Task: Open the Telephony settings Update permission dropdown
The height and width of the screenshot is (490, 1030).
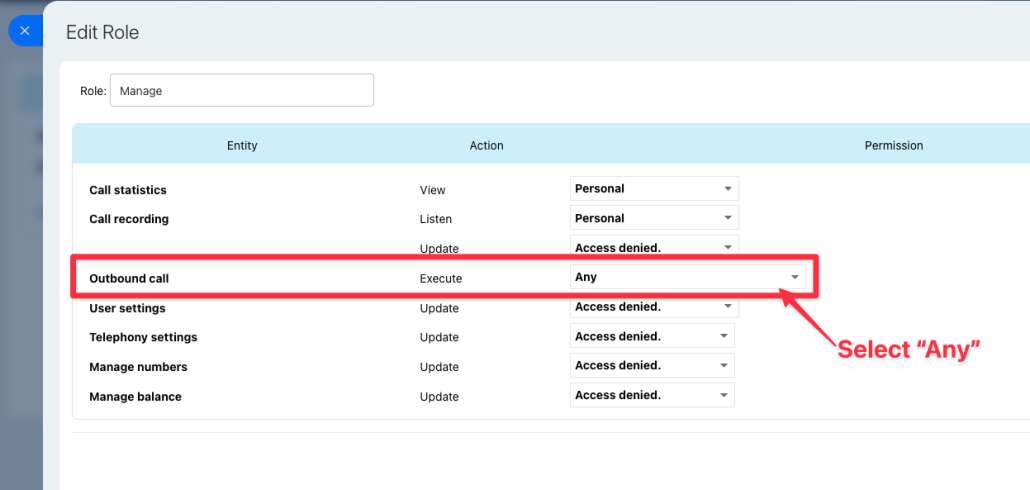Action: click(652, 336)
